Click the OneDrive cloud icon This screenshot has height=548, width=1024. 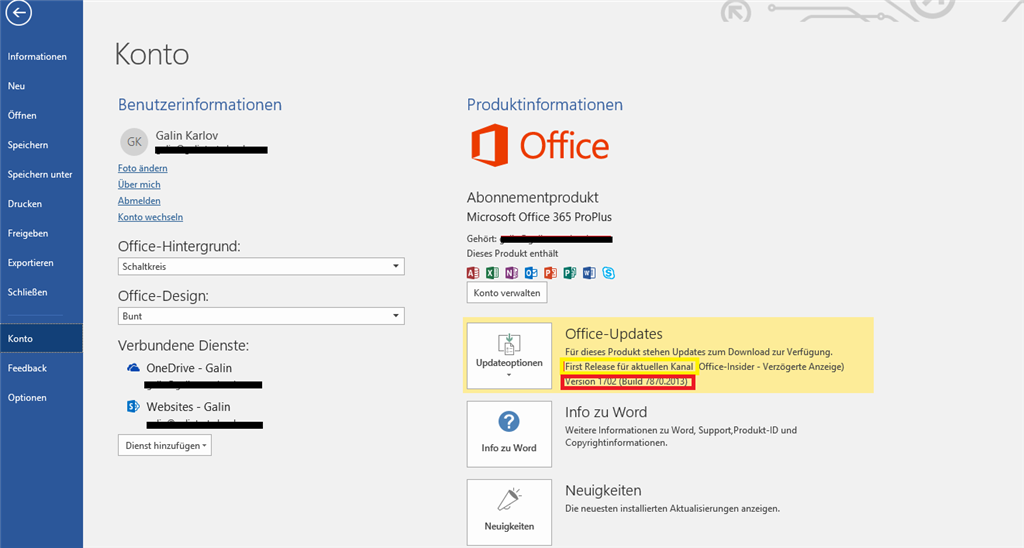(x=133, y=368)
